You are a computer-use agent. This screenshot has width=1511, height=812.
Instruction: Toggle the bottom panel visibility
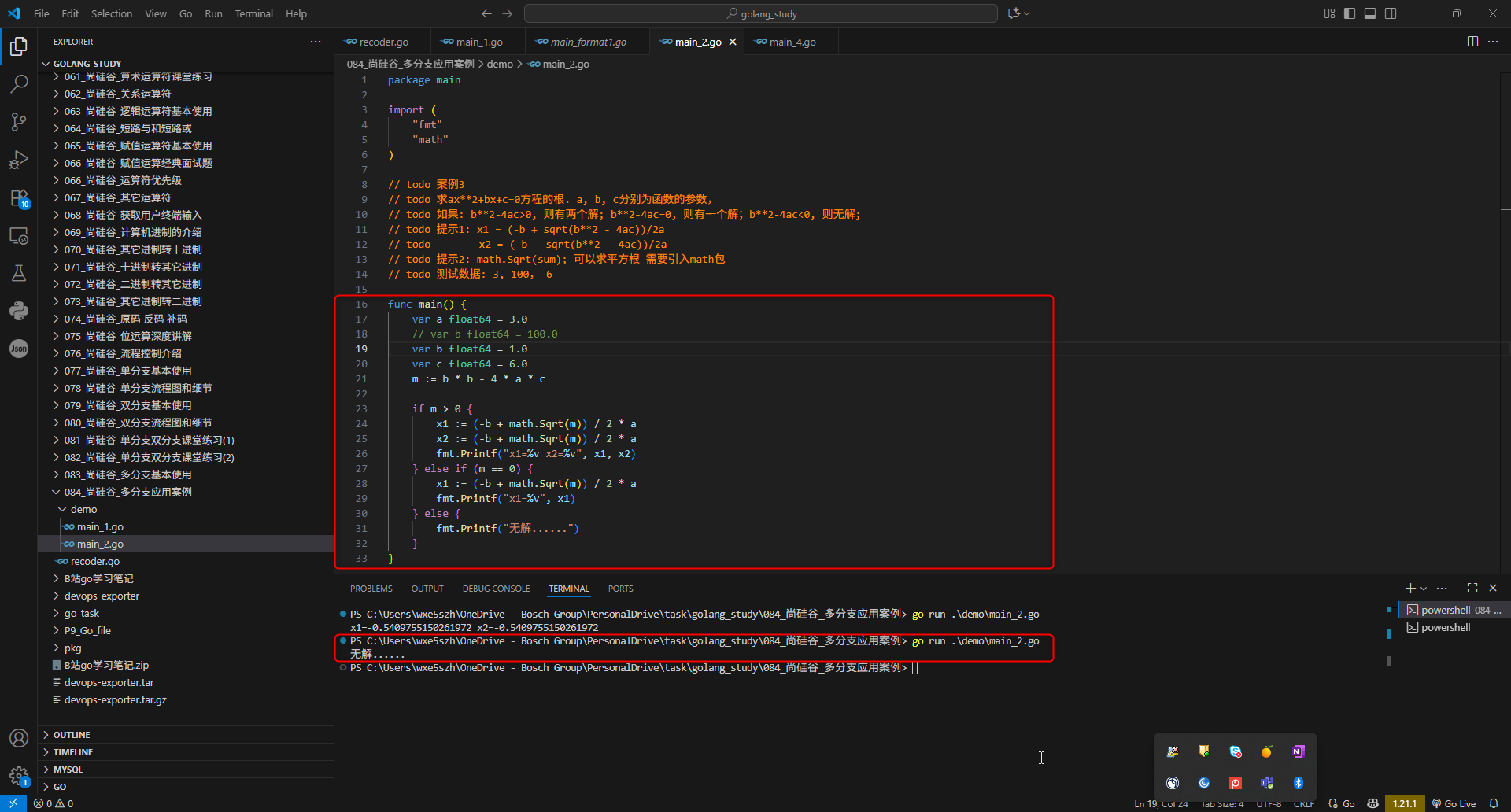tap(1370, 13)
